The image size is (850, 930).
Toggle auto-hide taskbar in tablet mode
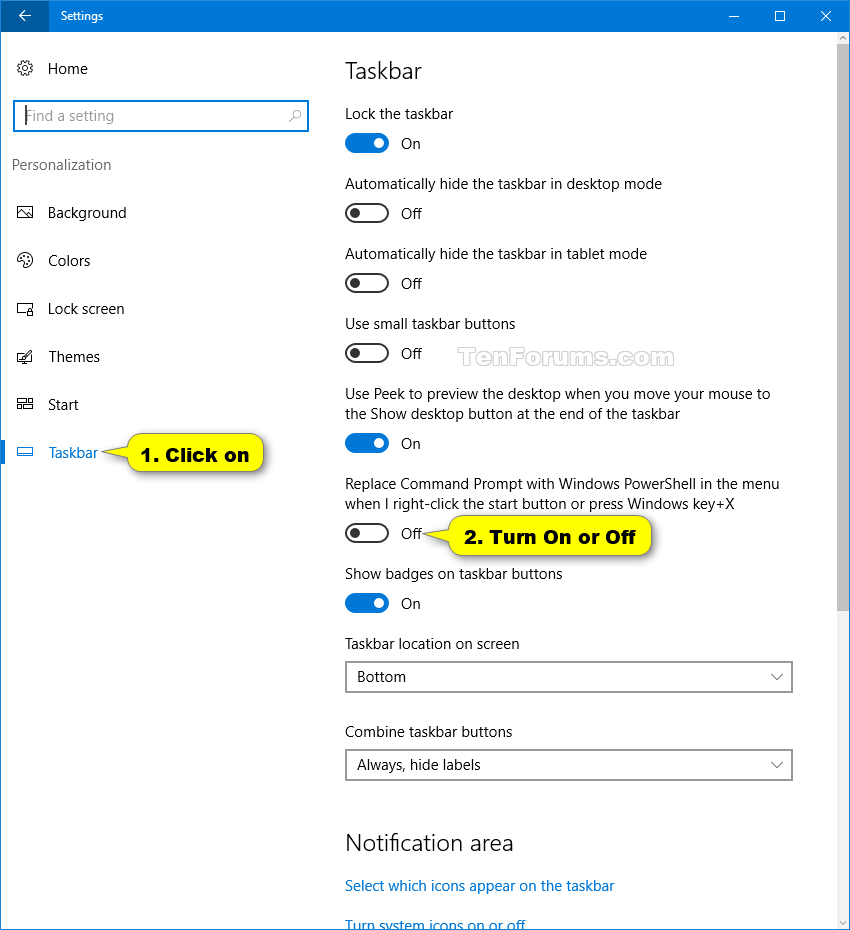click(x=367, y=283)
